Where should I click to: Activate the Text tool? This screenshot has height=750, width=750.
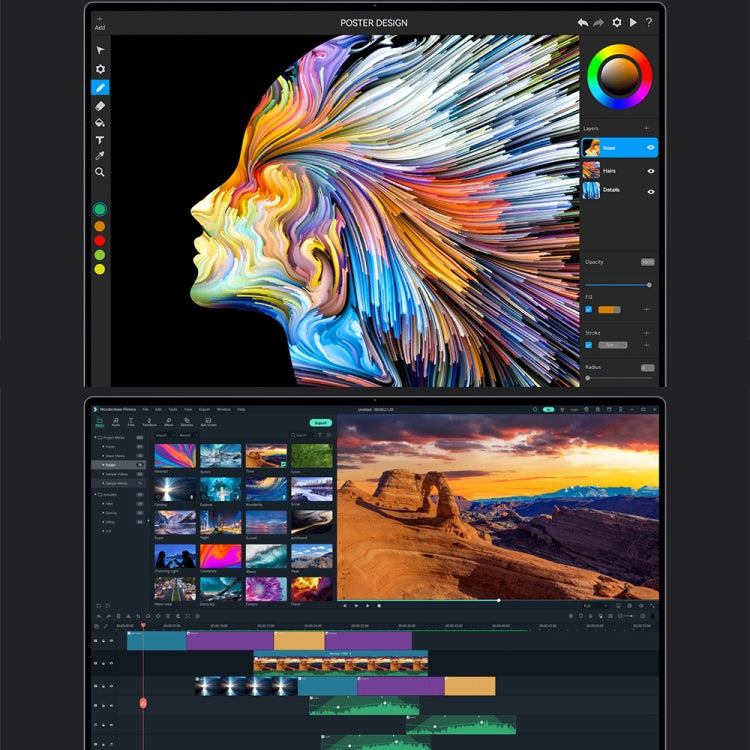click(x=100, y=140)
